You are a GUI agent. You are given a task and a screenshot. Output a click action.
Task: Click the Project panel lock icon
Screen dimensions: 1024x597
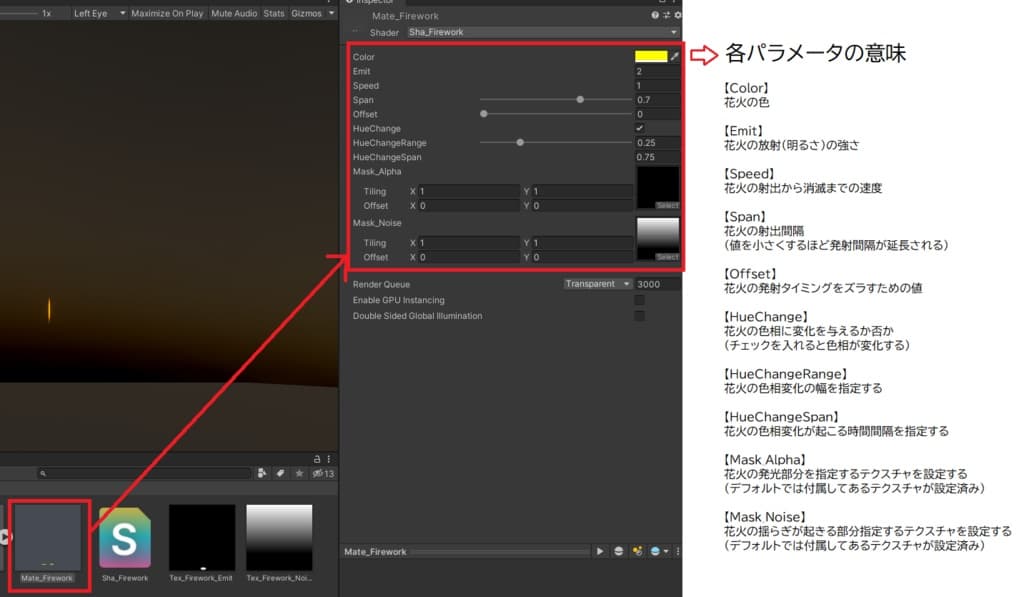click(x=317, y=459)
